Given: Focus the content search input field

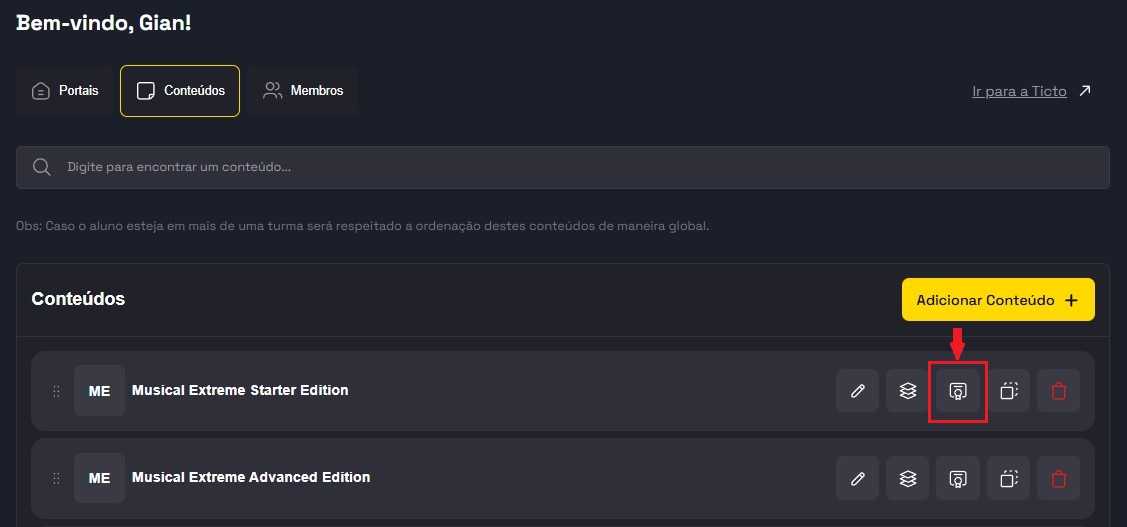Looking at the screenshot, I should tap(560, 167).
